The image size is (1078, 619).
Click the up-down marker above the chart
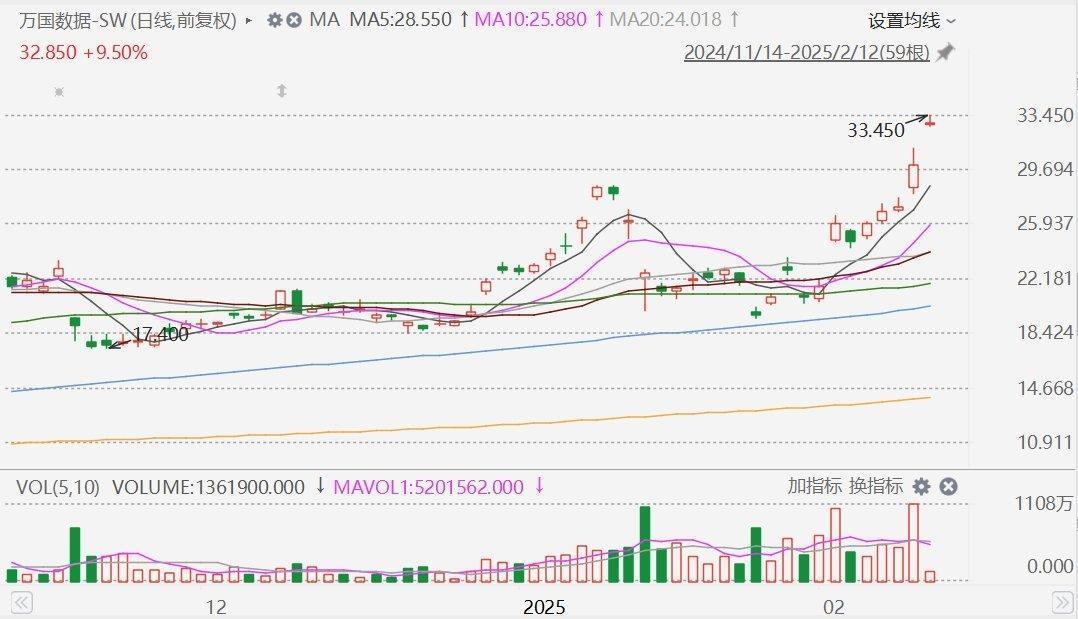coord(281,91)
